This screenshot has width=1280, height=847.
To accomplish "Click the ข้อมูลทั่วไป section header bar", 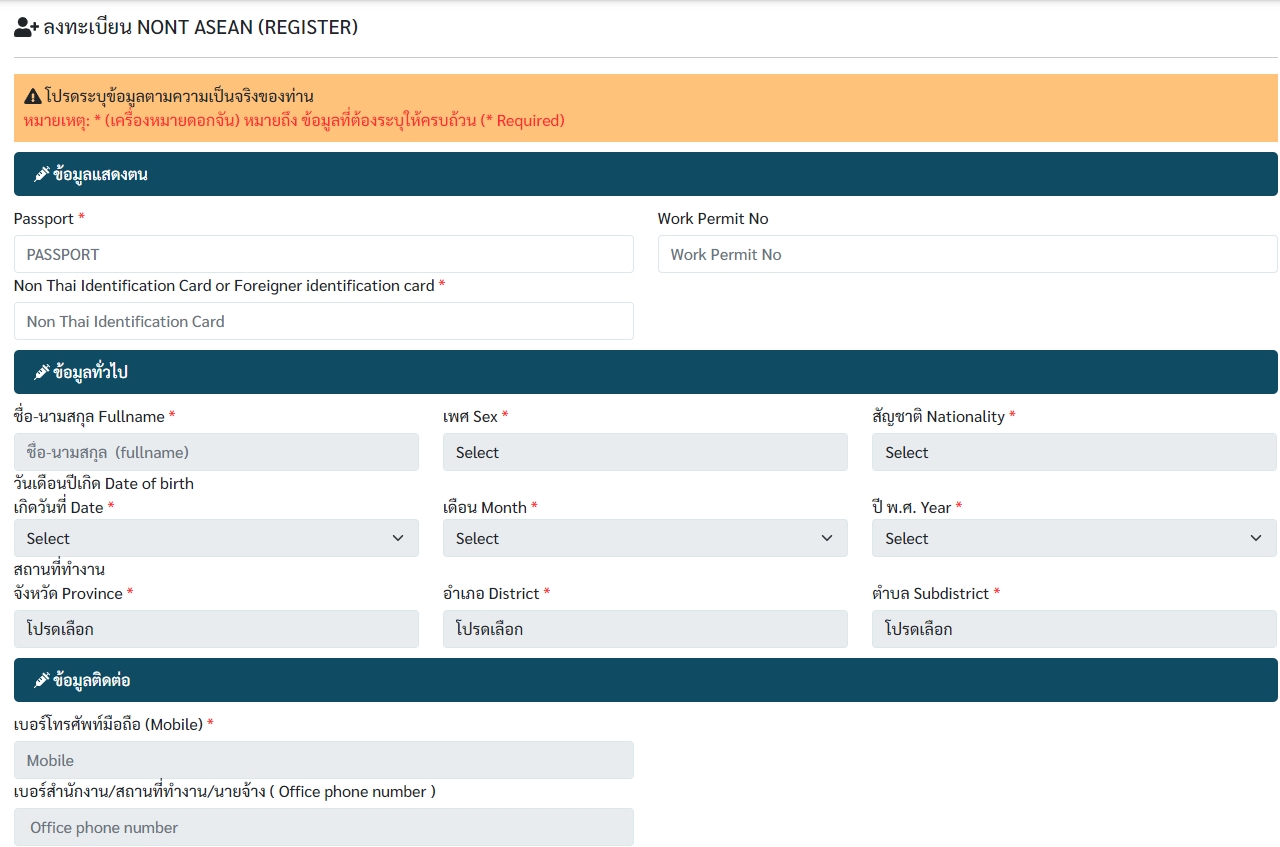I will point(645,372).
